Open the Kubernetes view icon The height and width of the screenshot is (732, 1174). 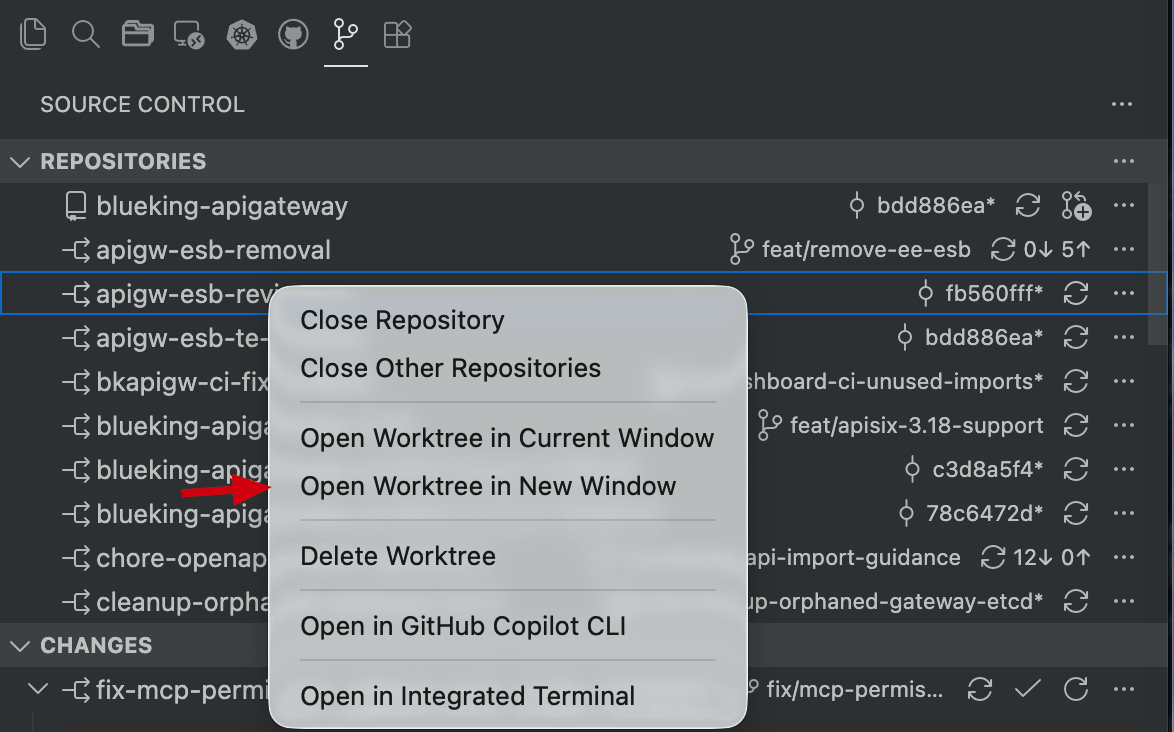click(242, 34)
